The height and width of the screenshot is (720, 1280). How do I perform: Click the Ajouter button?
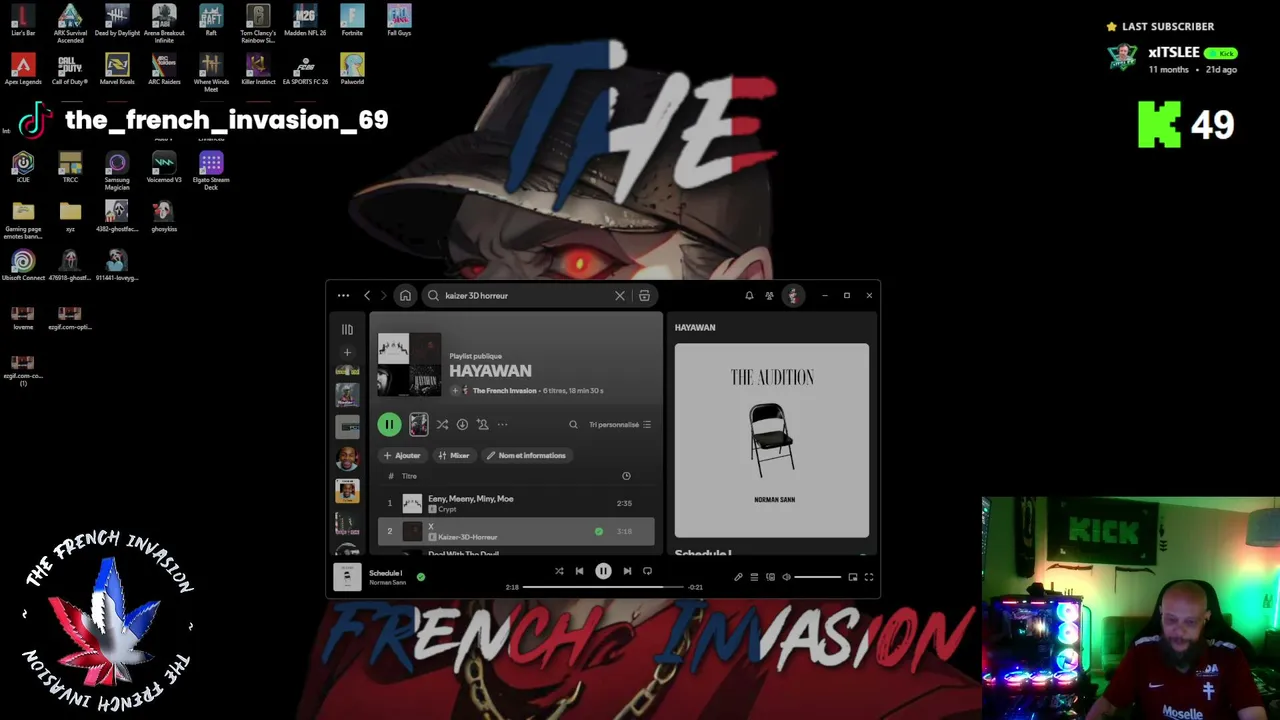tap(402, 456)
